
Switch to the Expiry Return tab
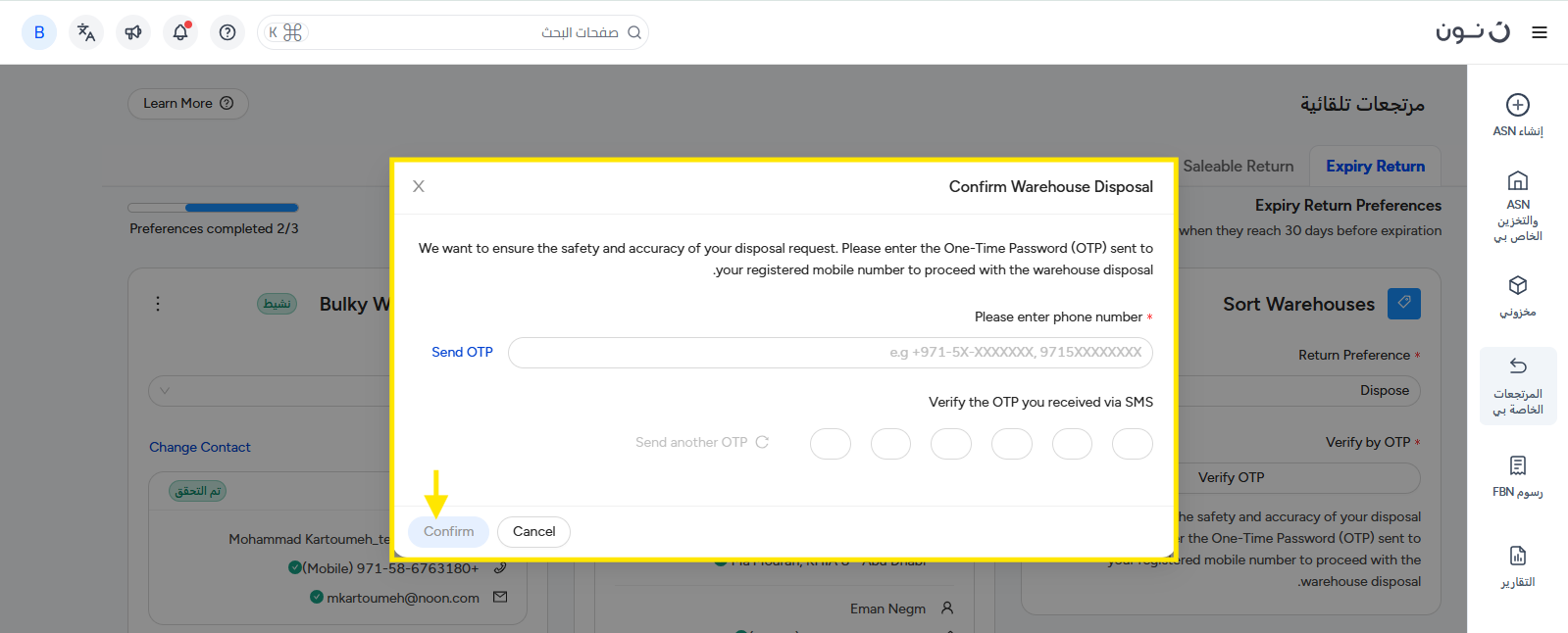[1375, 167]
